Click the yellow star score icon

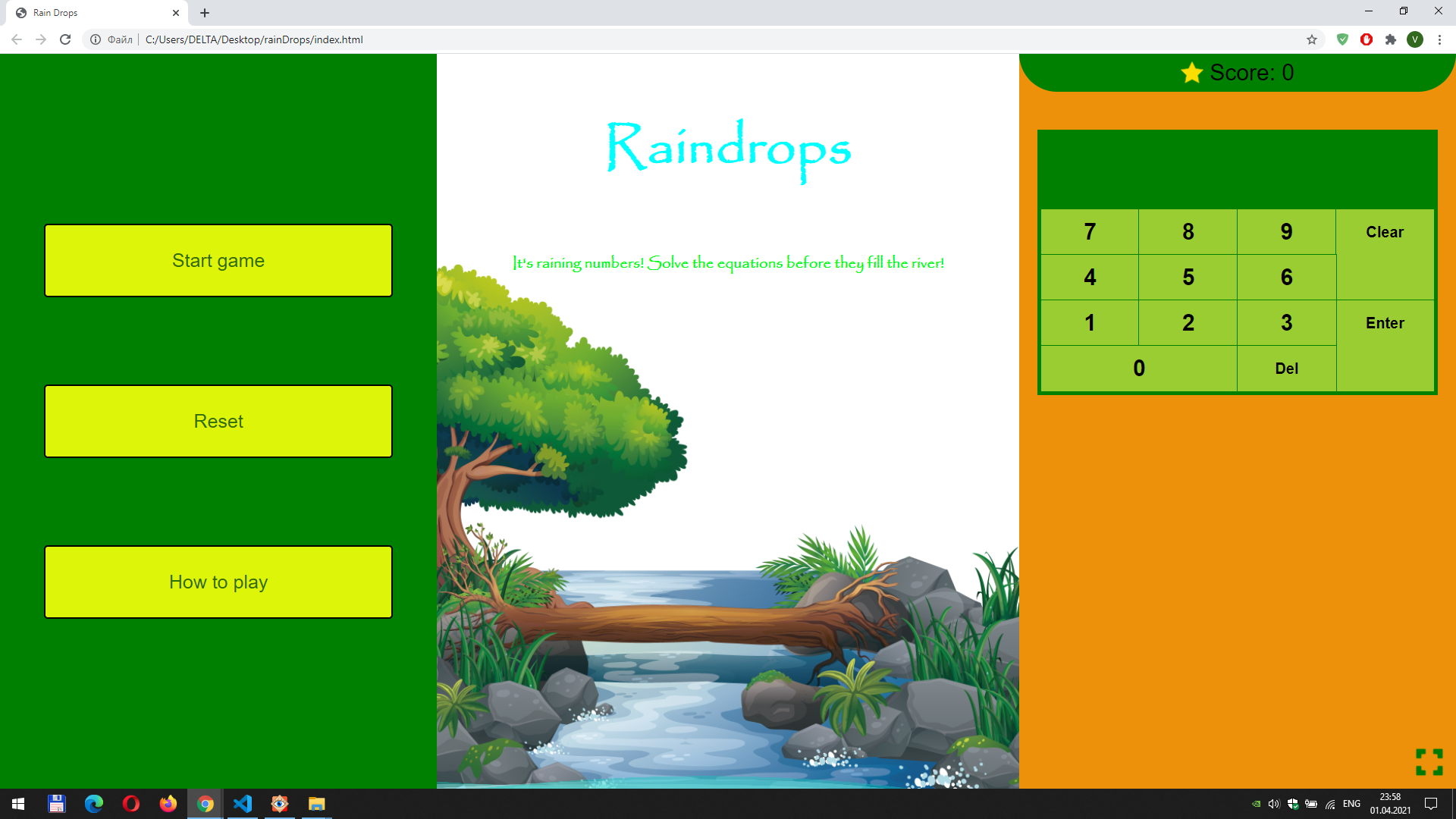coord(1191,73)
